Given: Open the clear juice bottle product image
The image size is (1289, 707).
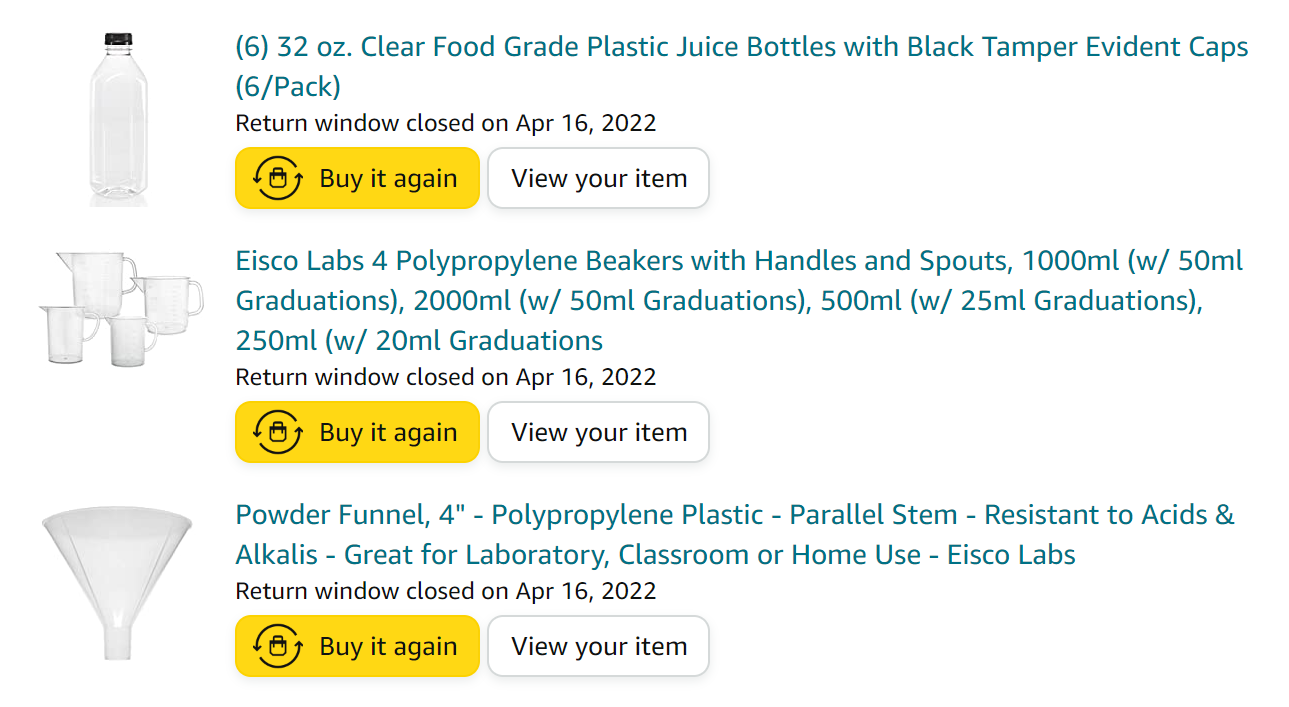Looking at the screenshot, I should click(x=119, y=119).
